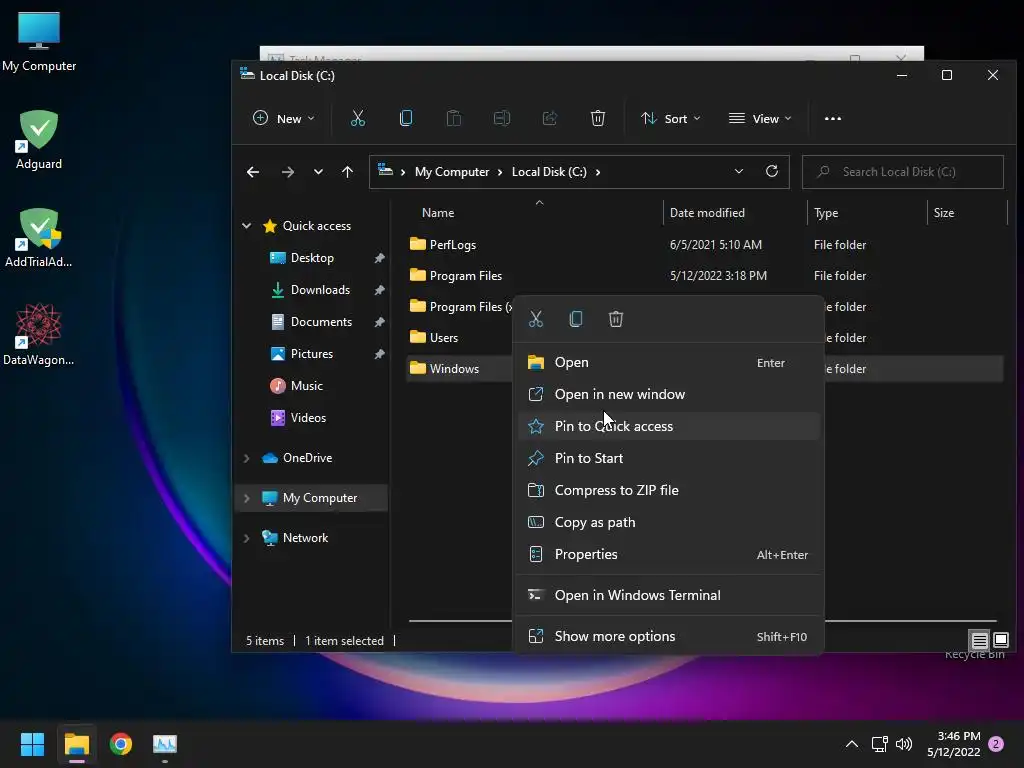Click the Copy icon in Explorer toolbar
Viewport: 1024px width, 768px height.
(x=406, y=118)
